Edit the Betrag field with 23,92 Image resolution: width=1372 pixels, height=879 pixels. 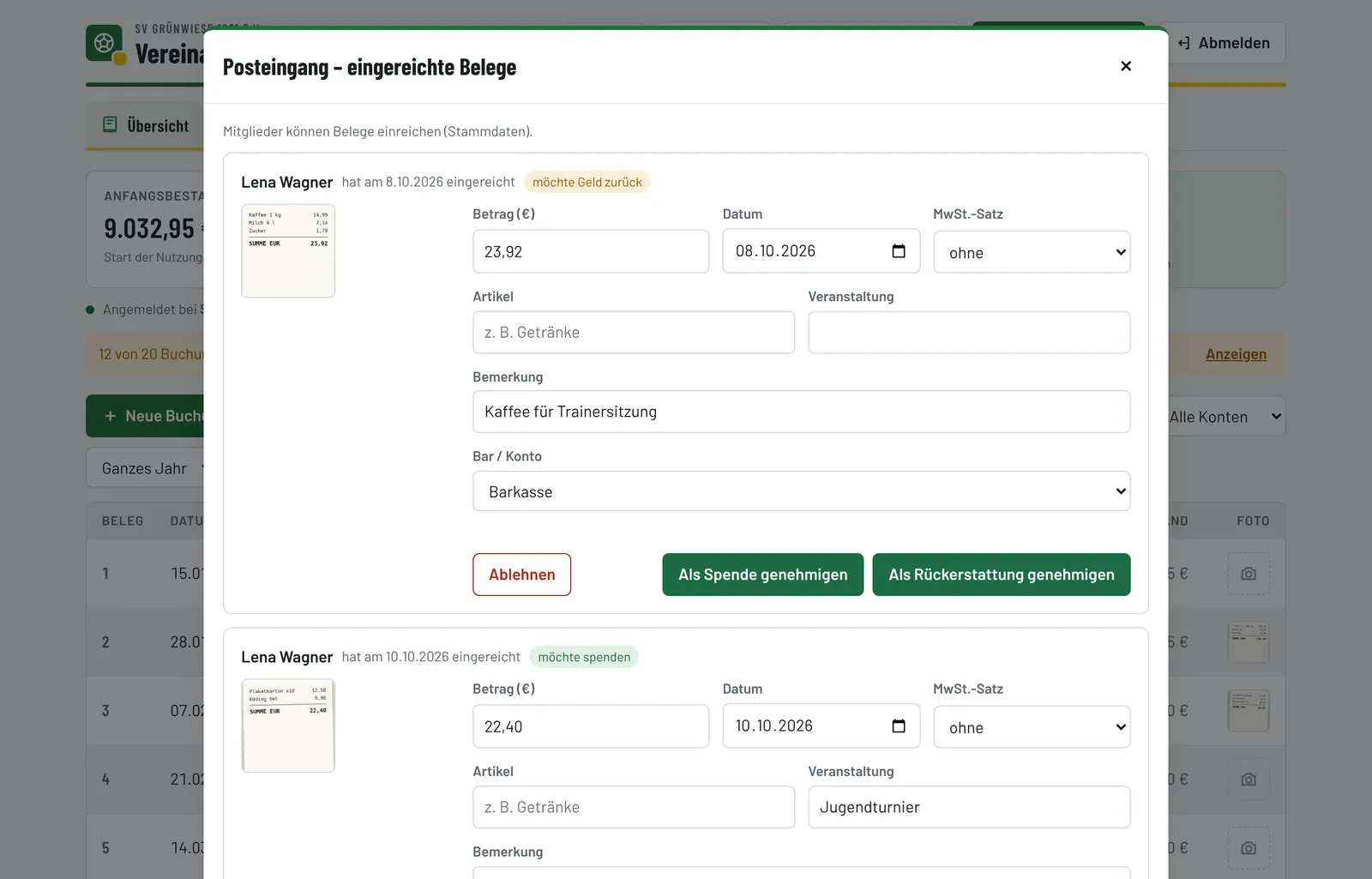591,251
